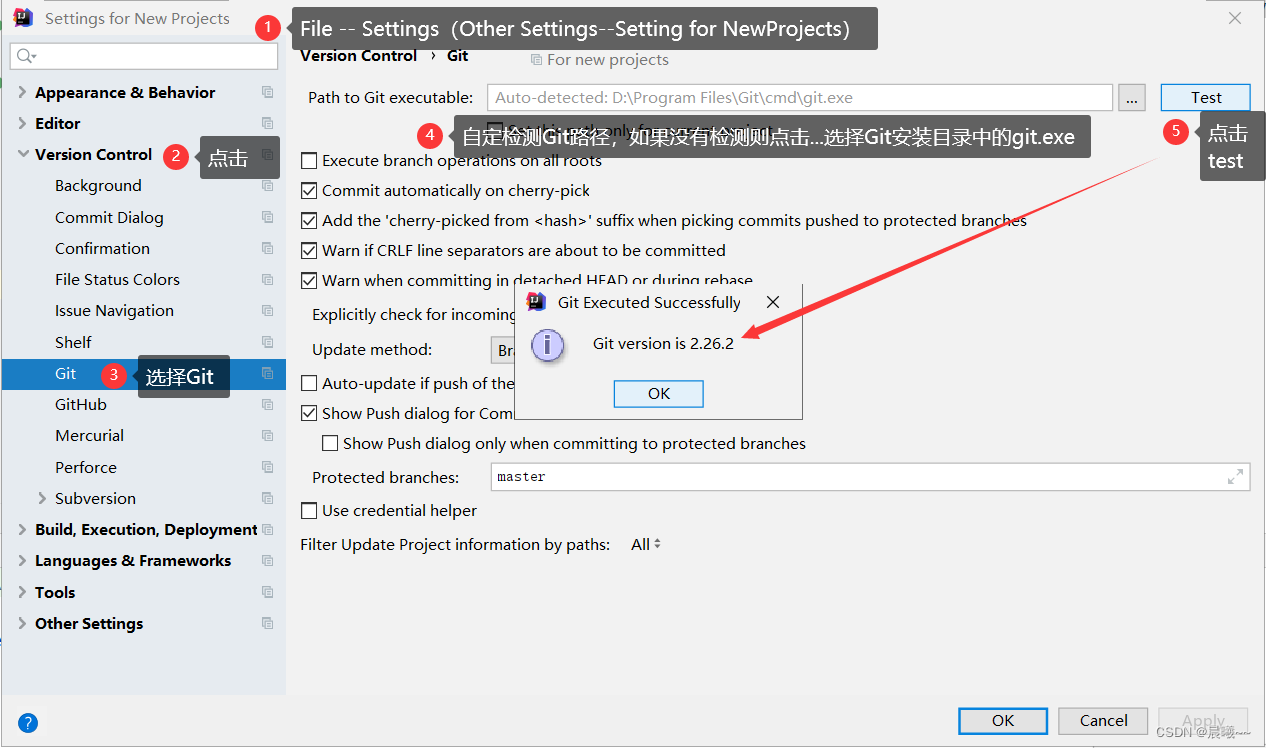The image size is (1266, 748).
Task: Click the browse '...' button for Git path
Action: (1132, 97)
